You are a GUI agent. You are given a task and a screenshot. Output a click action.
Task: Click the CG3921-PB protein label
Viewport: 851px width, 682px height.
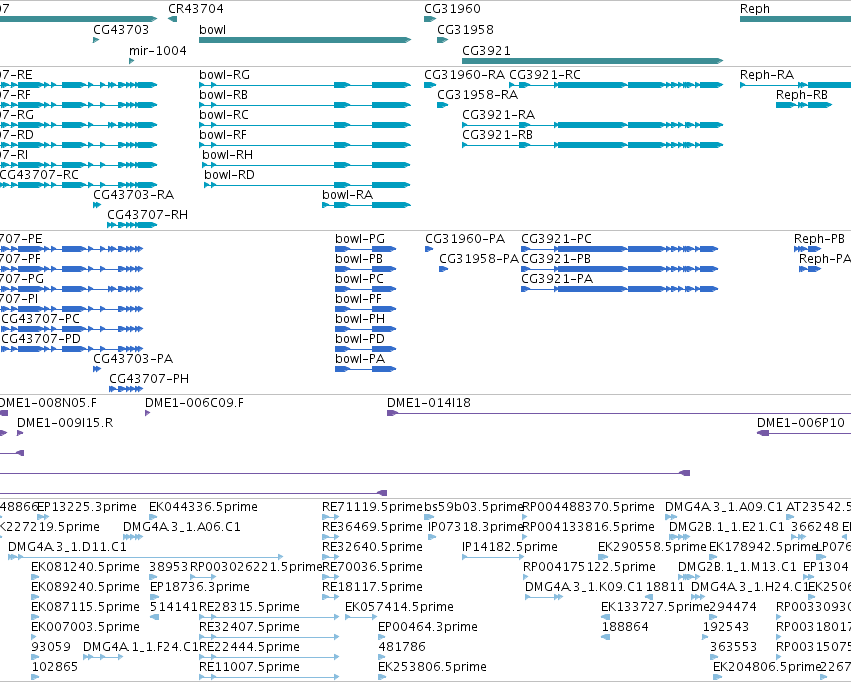pos(556,259)
